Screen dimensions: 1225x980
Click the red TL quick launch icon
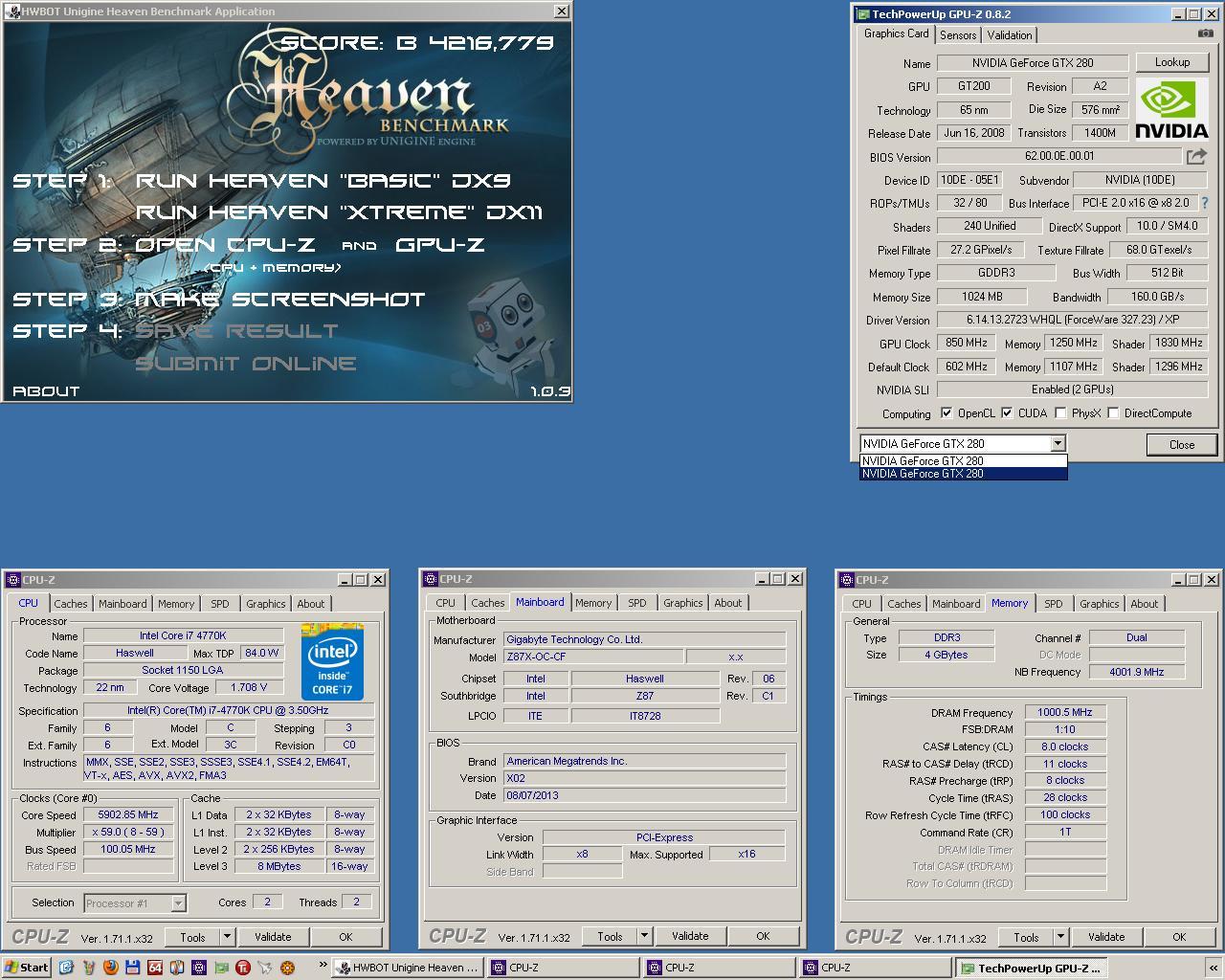tap(243, 968)
